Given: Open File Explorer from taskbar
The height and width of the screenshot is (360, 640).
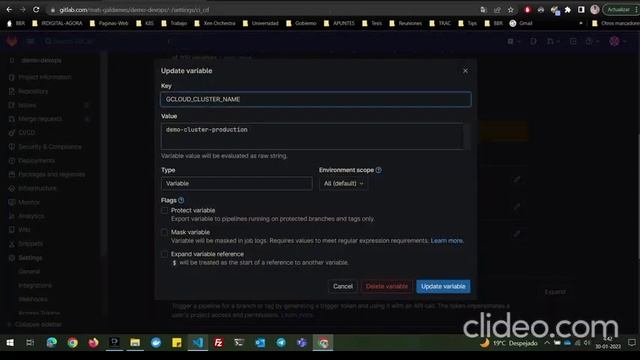Looking at the screenshot, I should pos(135,342).
